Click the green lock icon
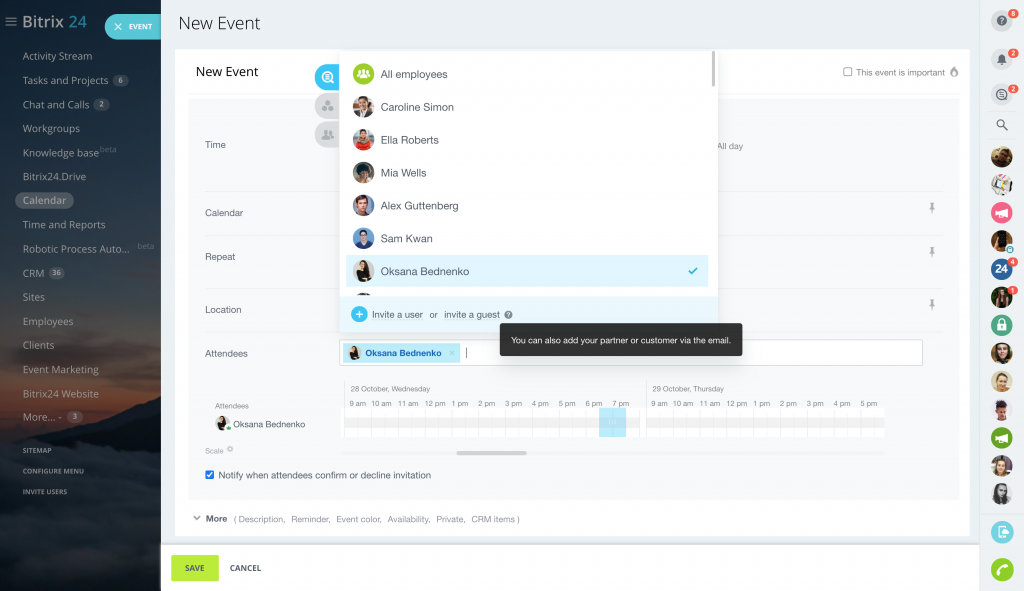This screenshot has width=1024, height=591. [1001, 325]
